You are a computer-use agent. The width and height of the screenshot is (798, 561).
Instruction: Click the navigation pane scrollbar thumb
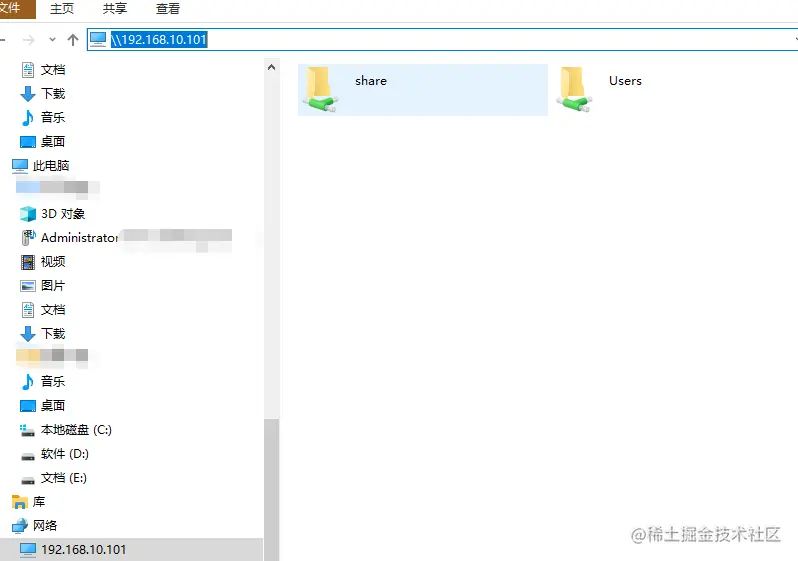point(272,490)
